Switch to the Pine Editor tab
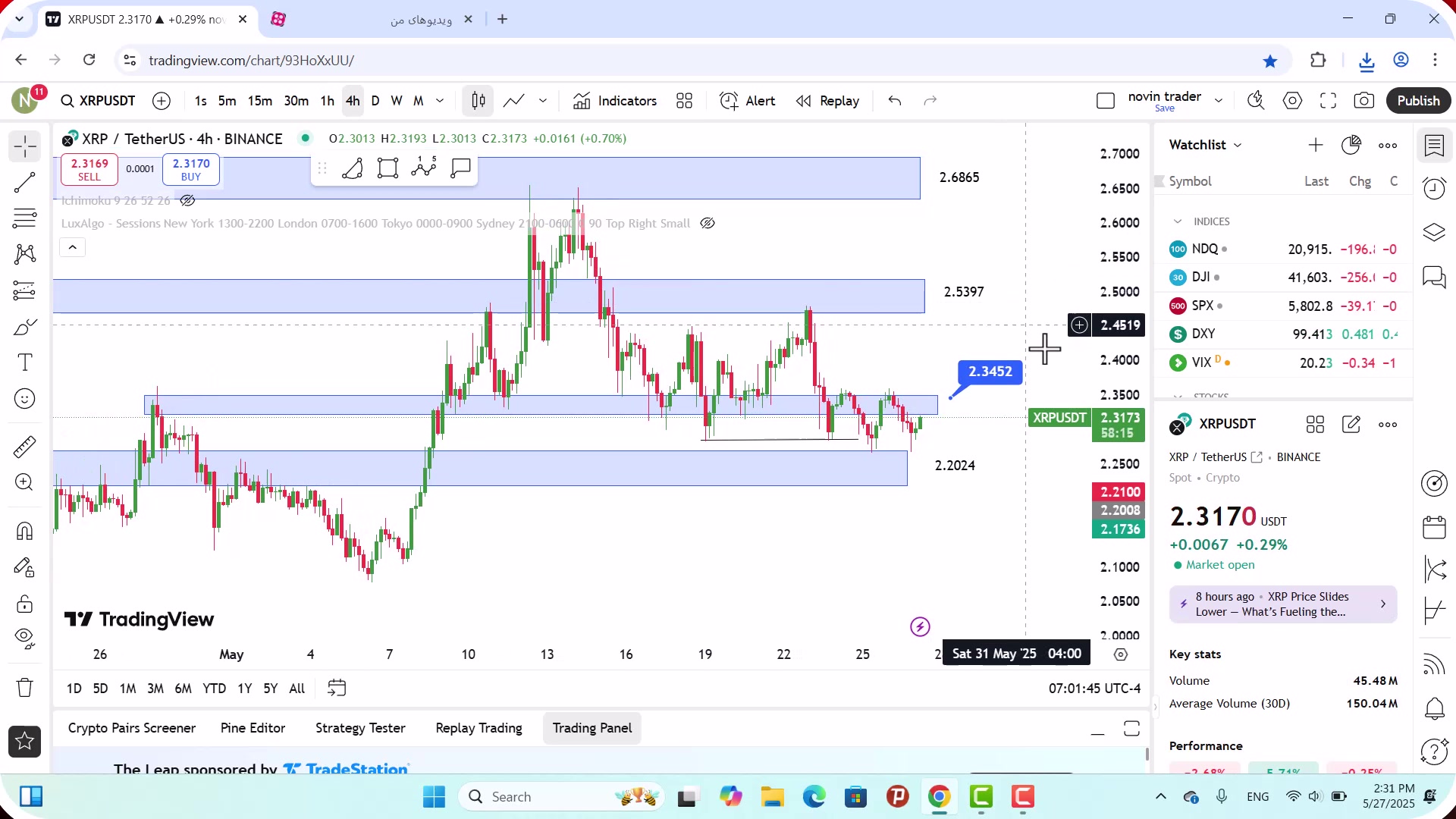 (253, 728)
